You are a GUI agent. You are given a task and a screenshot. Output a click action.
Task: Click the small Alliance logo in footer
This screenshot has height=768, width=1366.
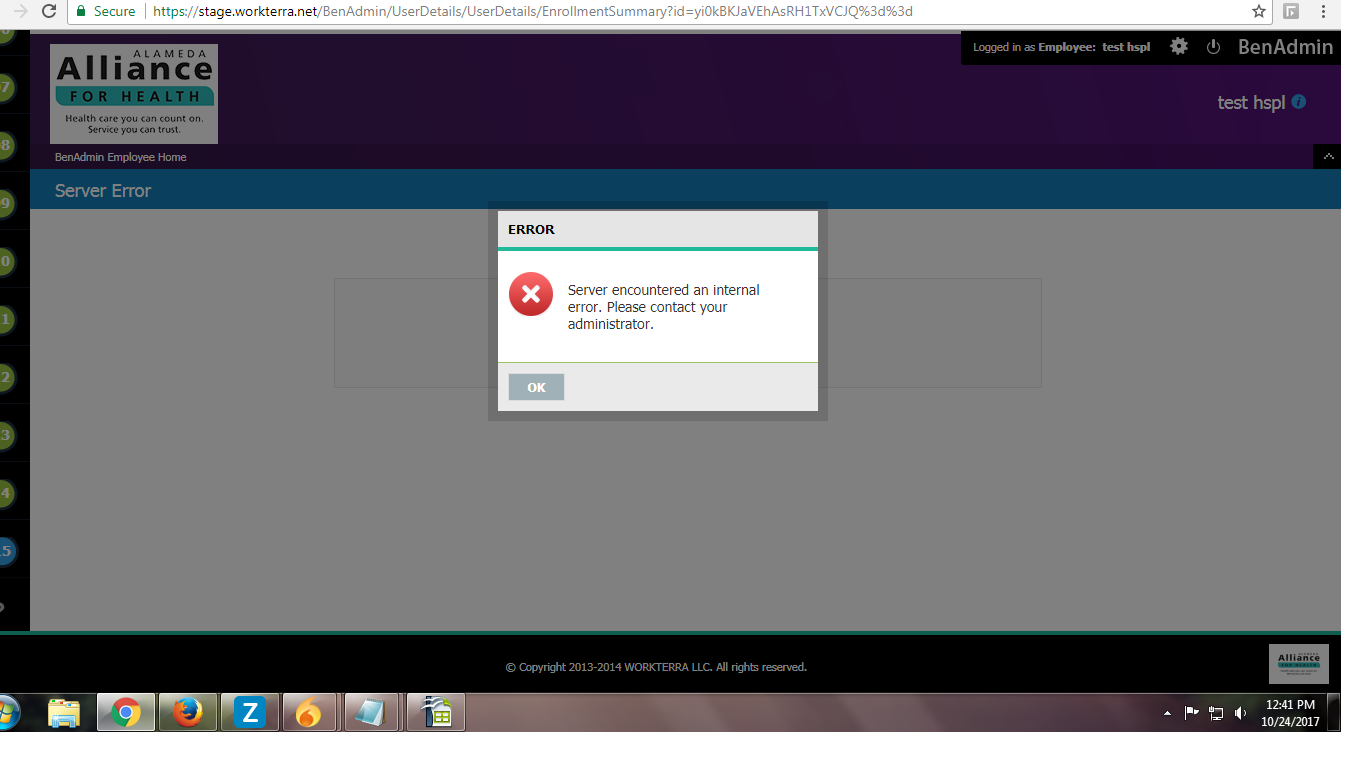click(1298, 663)
